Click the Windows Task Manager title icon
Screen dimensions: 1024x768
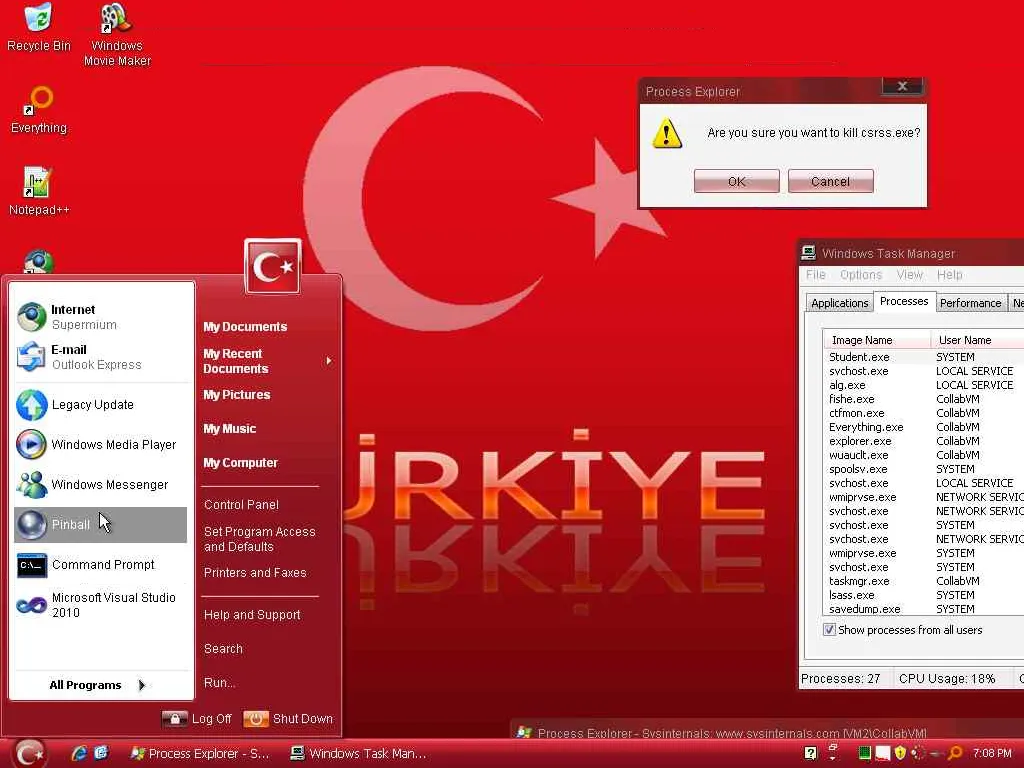coord(808,253)
